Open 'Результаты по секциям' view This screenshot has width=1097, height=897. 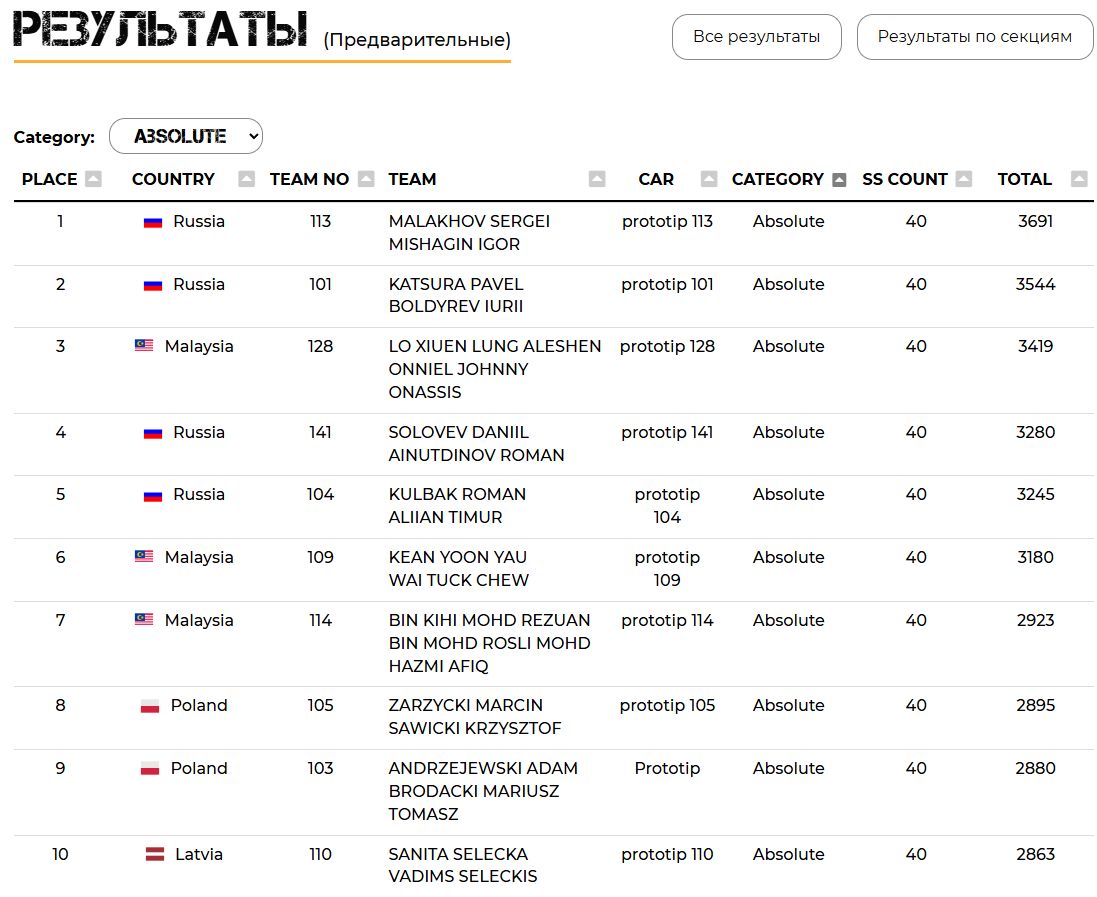[x=974, y=37]
